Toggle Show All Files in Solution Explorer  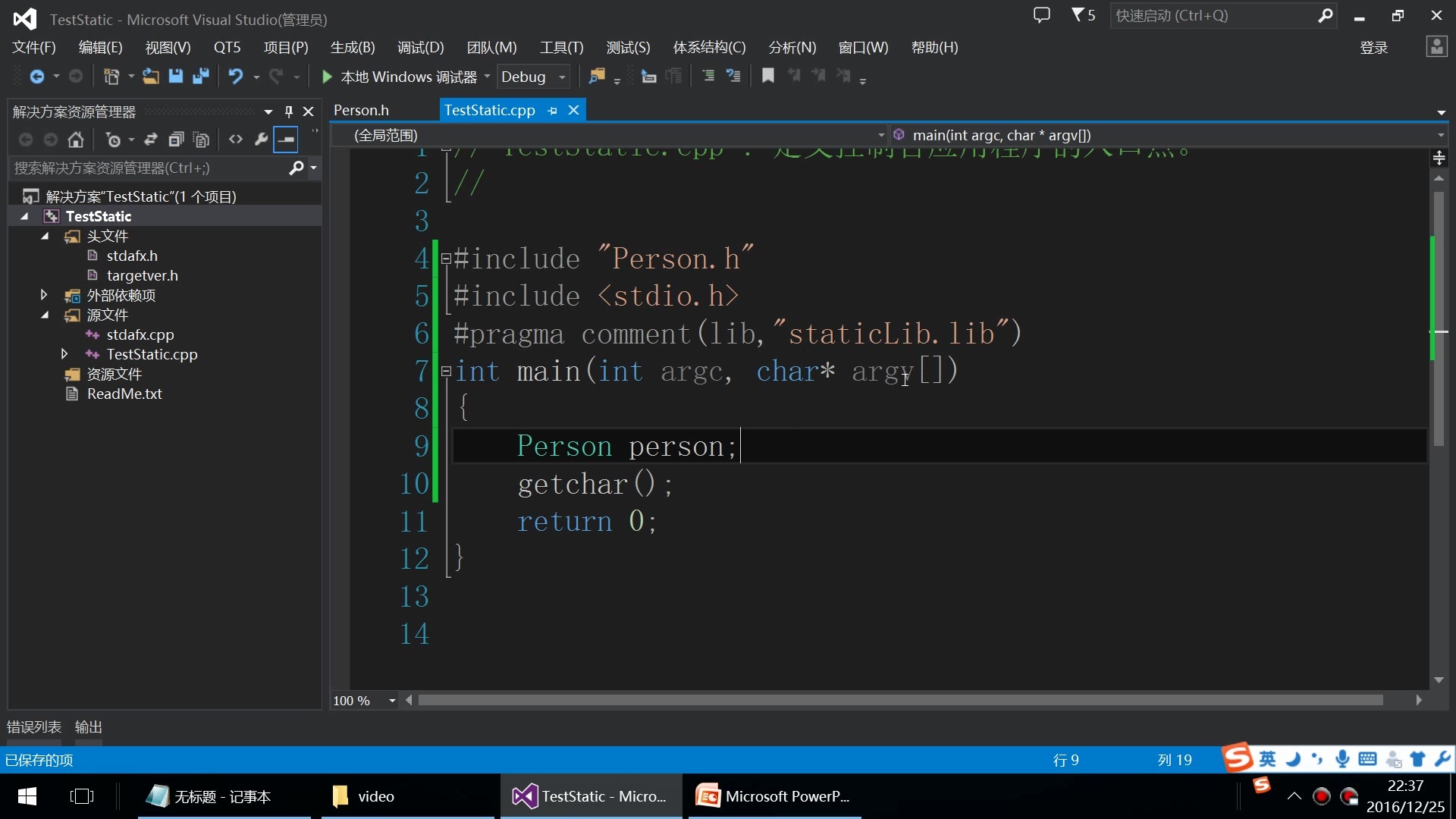(x=201, y=140)
